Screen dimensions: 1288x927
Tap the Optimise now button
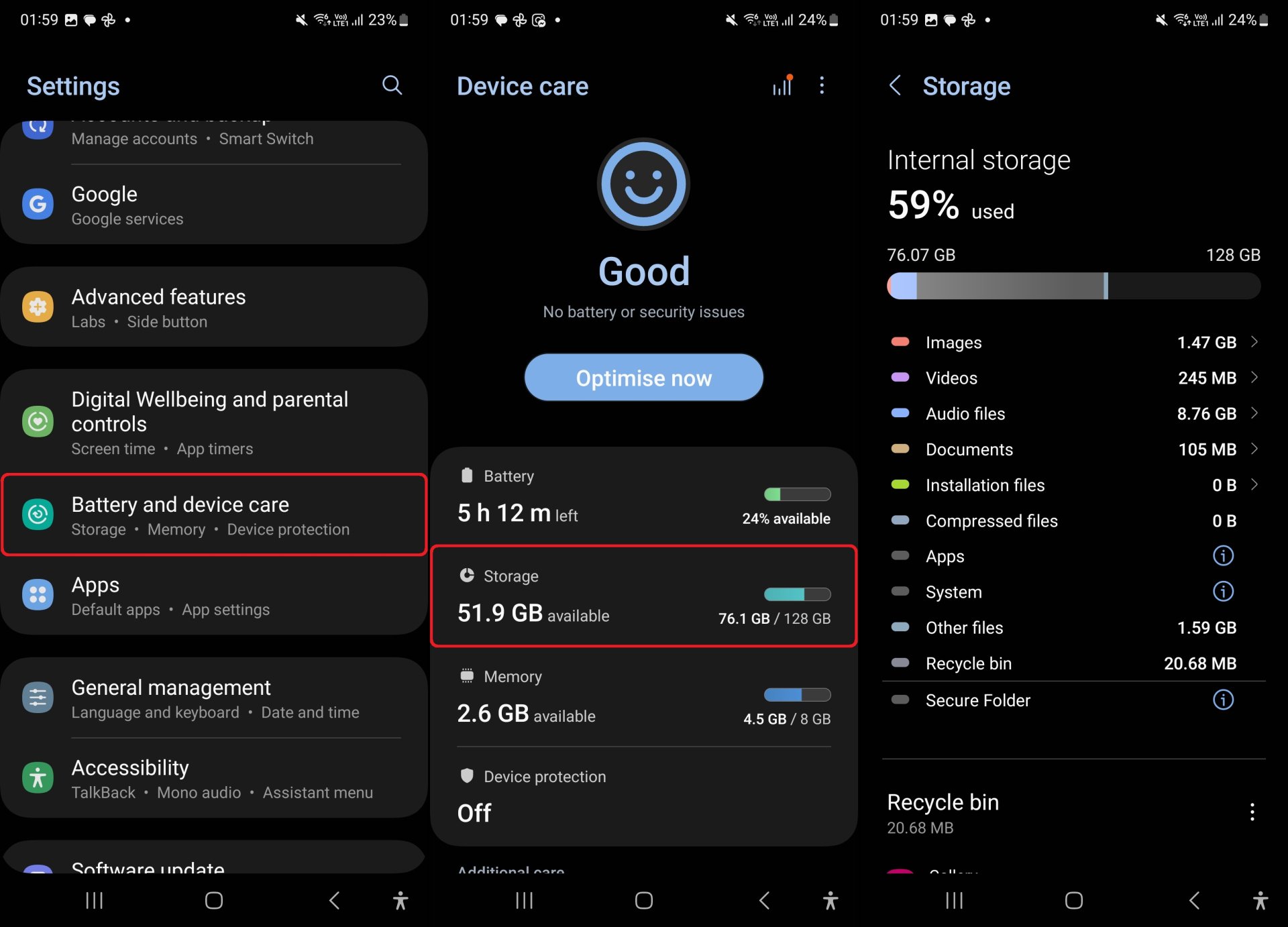[x=645, y=378]
